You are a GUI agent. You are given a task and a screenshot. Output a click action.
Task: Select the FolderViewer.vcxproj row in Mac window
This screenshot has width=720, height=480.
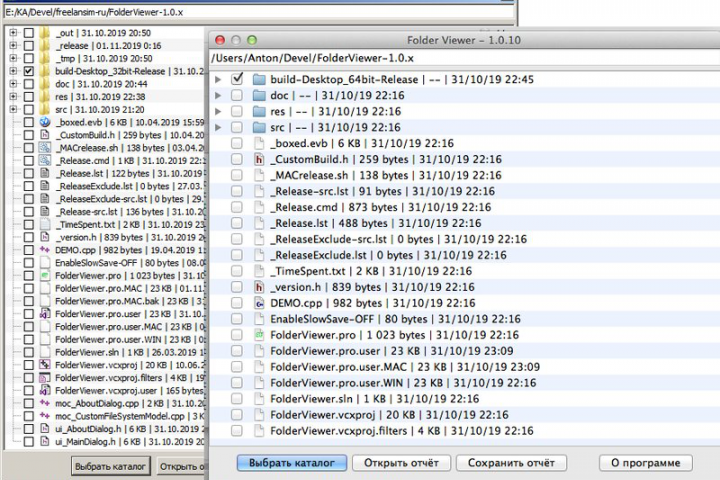pos(465,415)
